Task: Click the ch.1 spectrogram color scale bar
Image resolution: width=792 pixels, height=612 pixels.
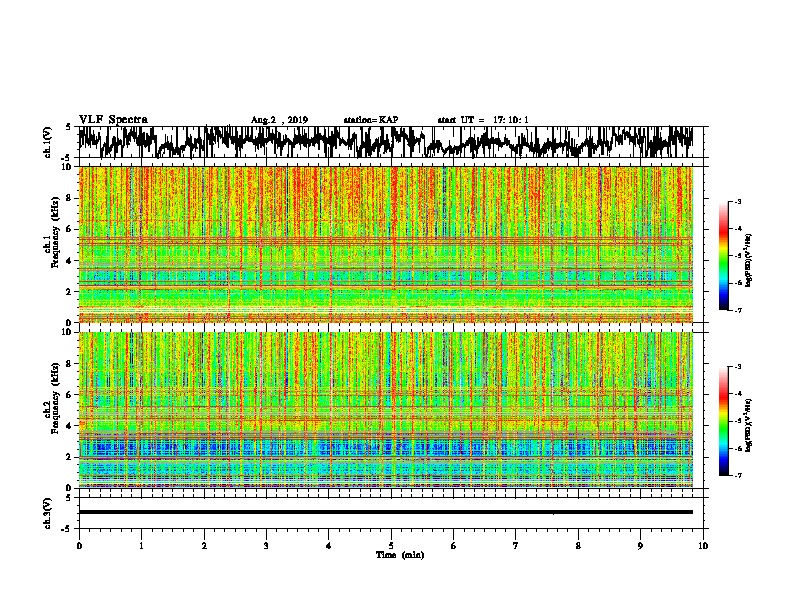Action: click(724, 256)
